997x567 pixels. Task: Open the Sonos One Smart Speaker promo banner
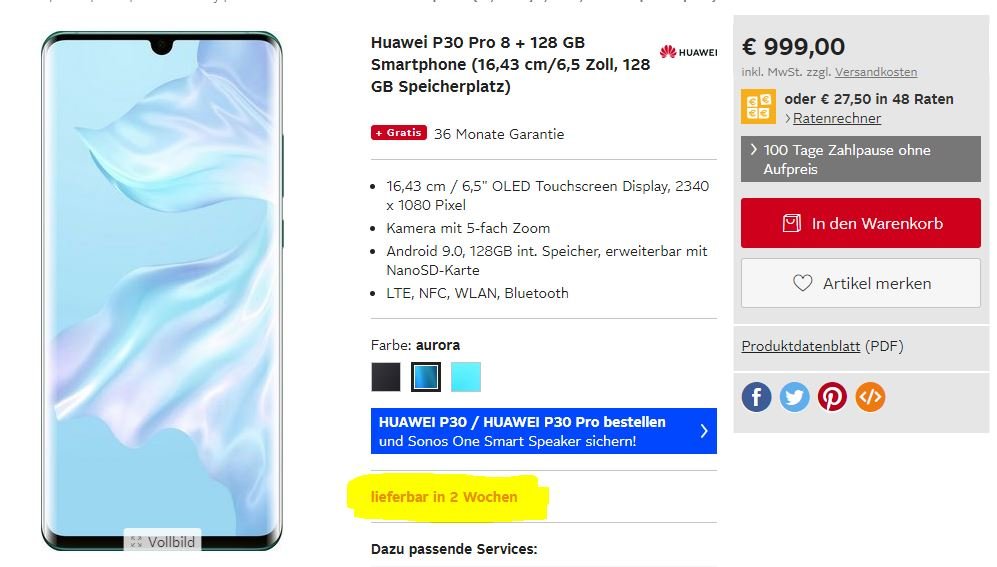(x=544, y=431)
